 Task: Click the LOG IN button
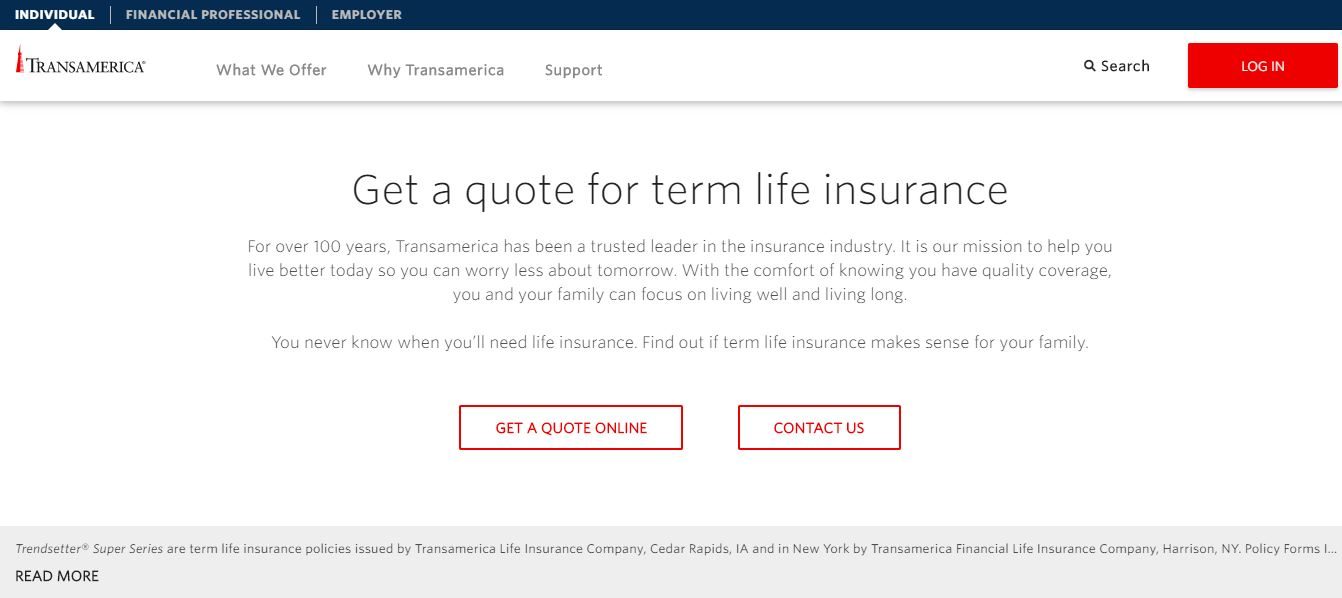pos(1262,66)
